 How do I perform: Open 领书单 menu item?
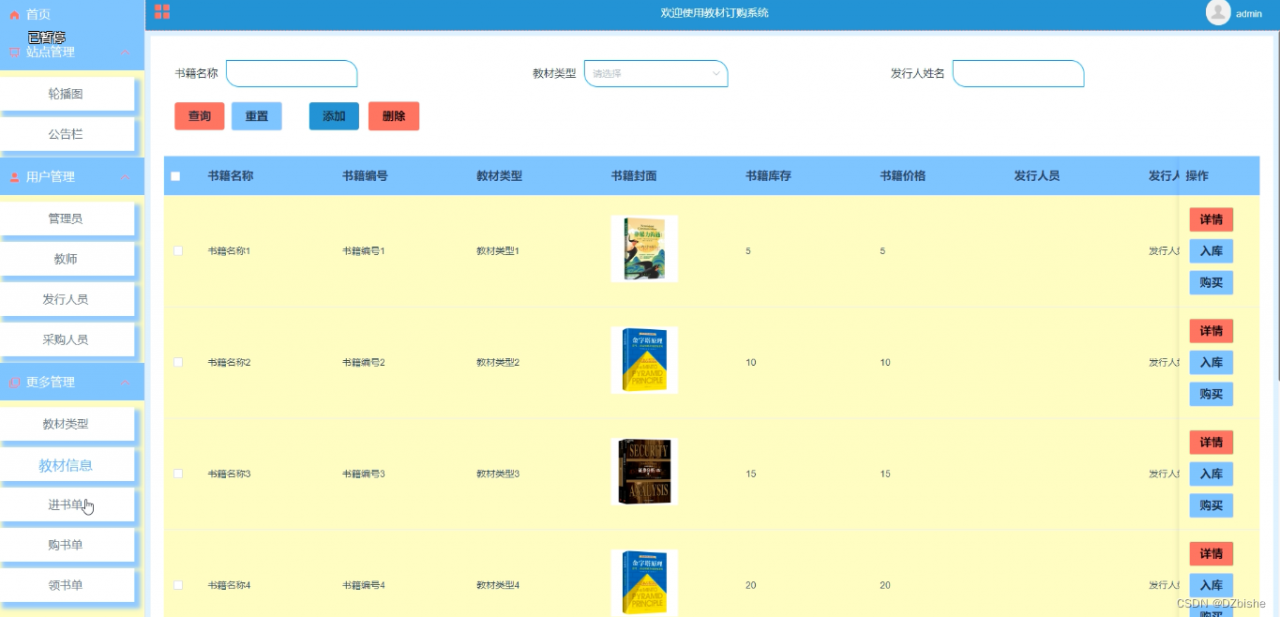pyautogui.click(x=66, y=586)
